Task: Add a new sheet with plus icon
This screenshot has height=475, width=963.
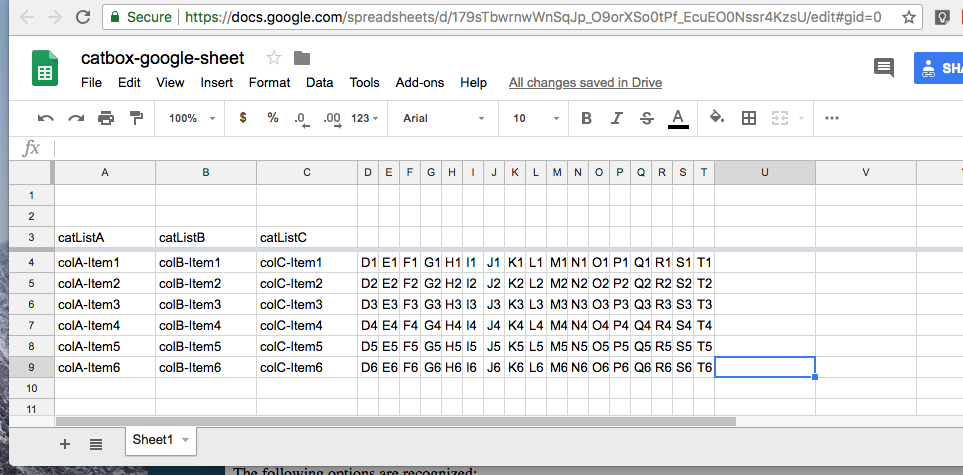Action: 65,444
